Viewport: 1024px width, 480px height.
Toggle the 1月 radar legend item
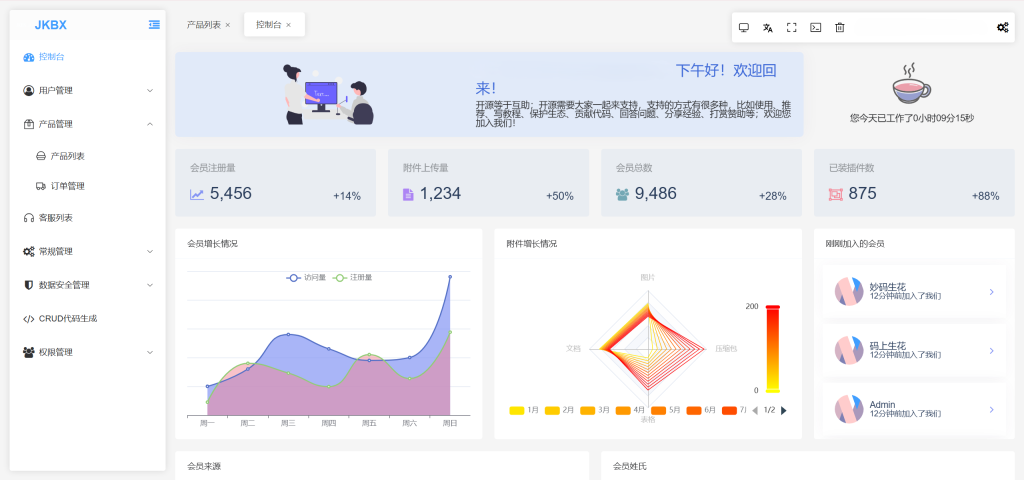[x=524, y=410]
